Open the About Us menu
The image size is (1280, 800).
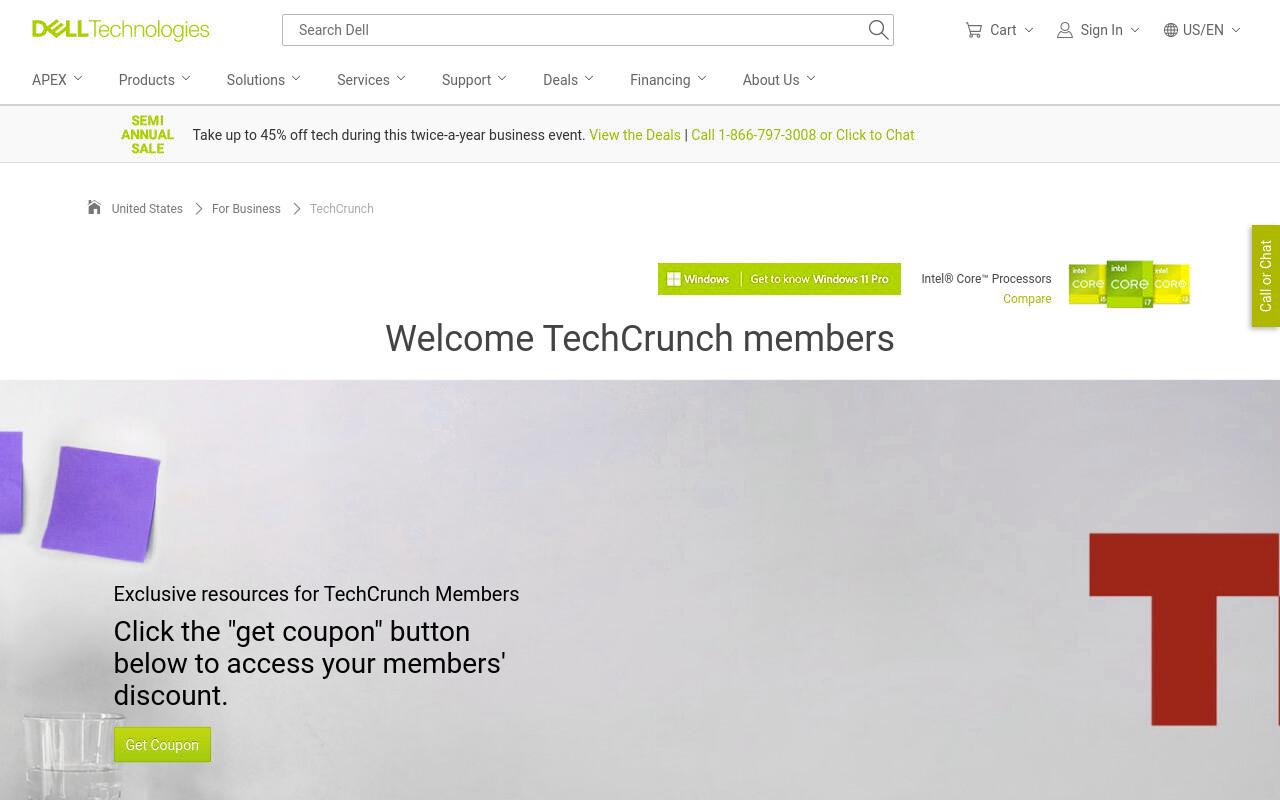[x=779, y=80]
